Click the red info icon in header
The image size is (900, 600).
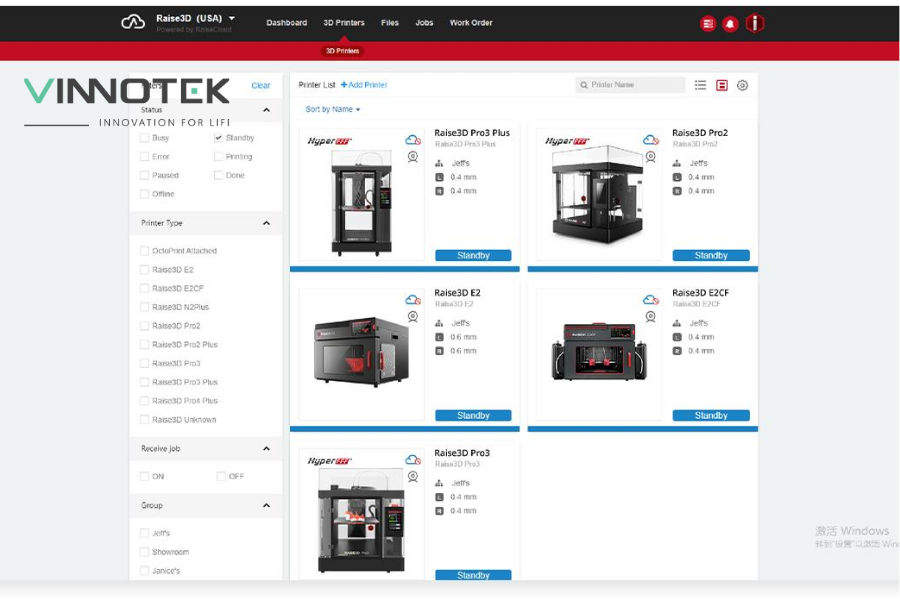(x=754, y=24)
